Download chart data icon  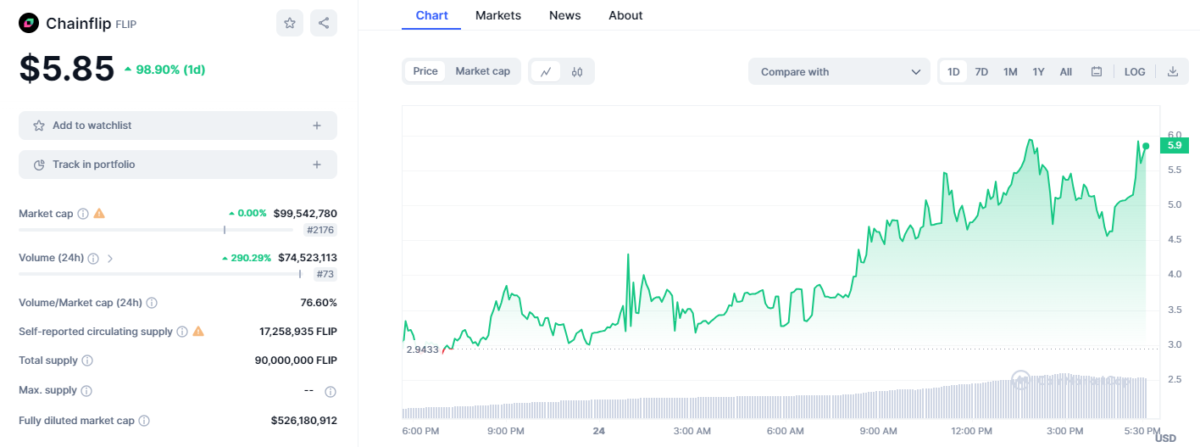(x=1172, y=72)
